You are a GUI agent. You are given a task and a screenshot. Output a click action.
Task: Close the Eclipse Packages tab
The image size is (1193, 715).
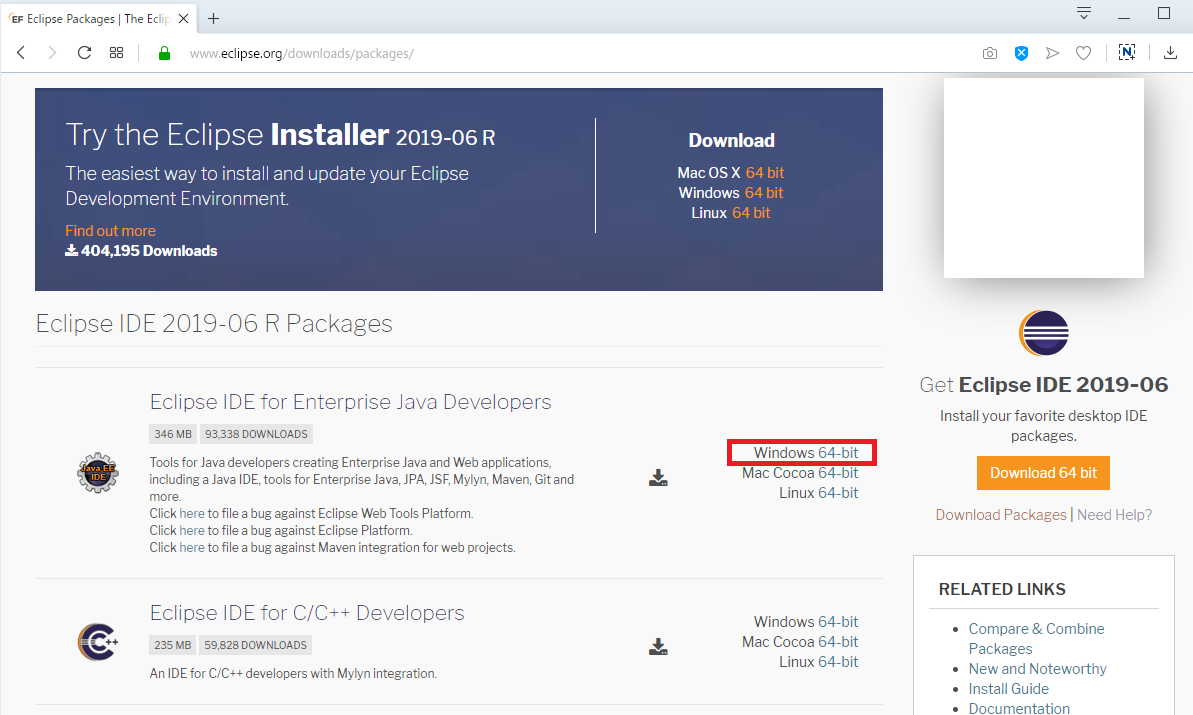pos(183,18)
